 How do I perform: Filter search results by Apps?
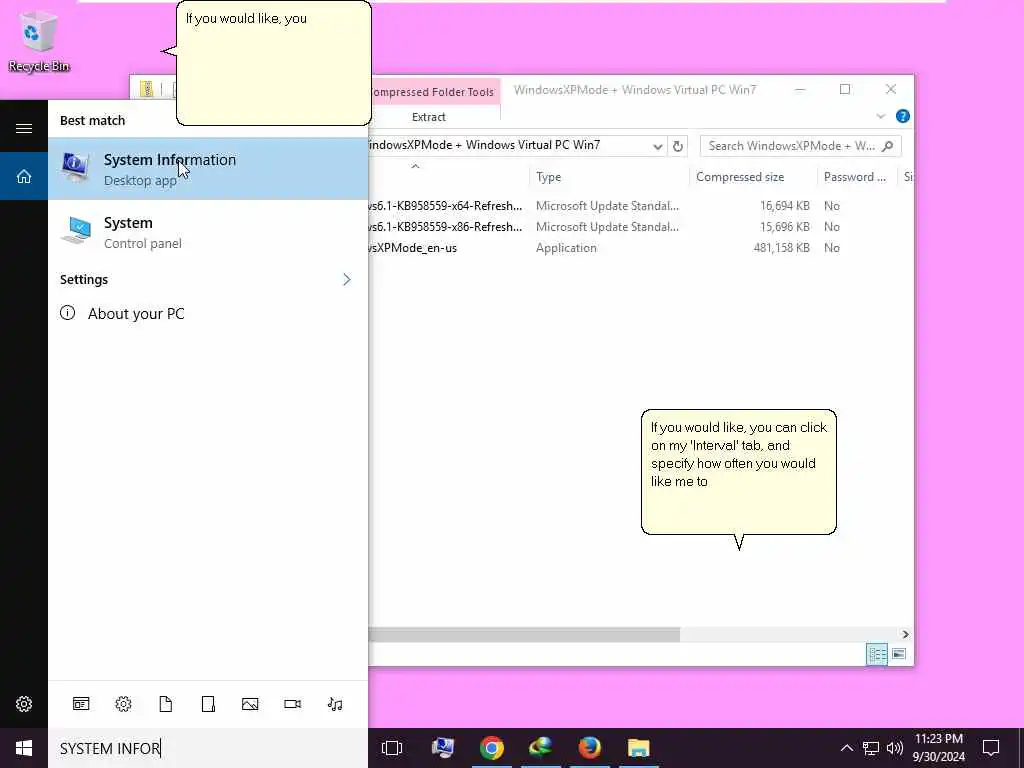point(81,703)
